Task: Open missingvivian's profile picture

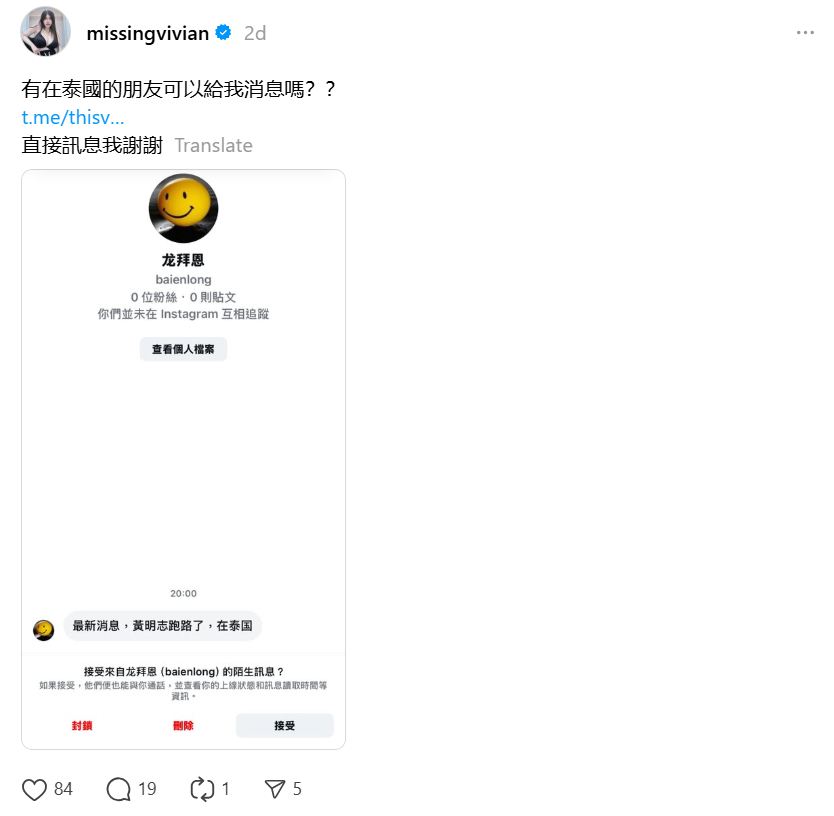Action: coord(45,31)
